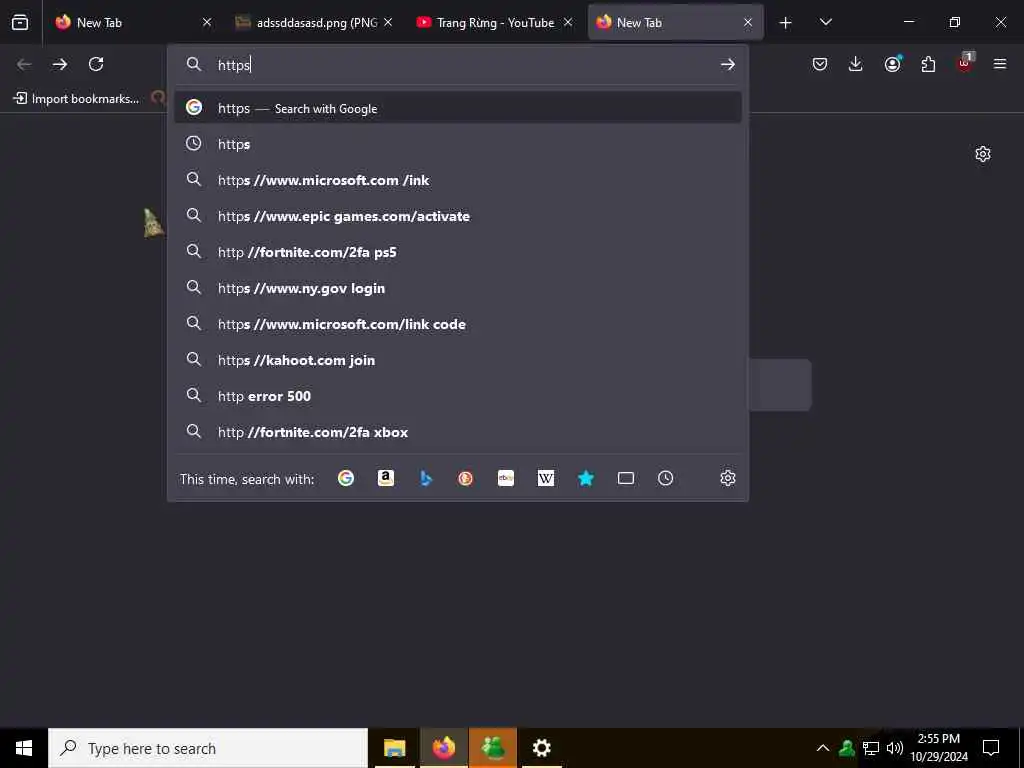Close the Trang Rừng - YouTube tab
Screen dimensions: 1024x768
point(568,22)
